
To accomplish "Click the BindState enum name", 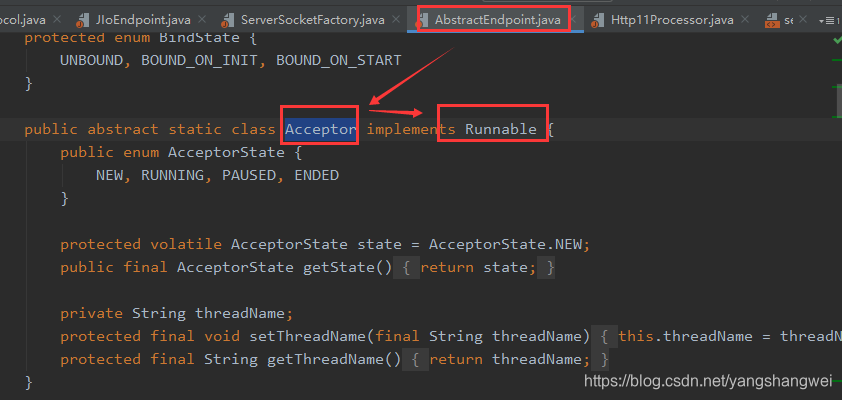I will pos(199,38).
